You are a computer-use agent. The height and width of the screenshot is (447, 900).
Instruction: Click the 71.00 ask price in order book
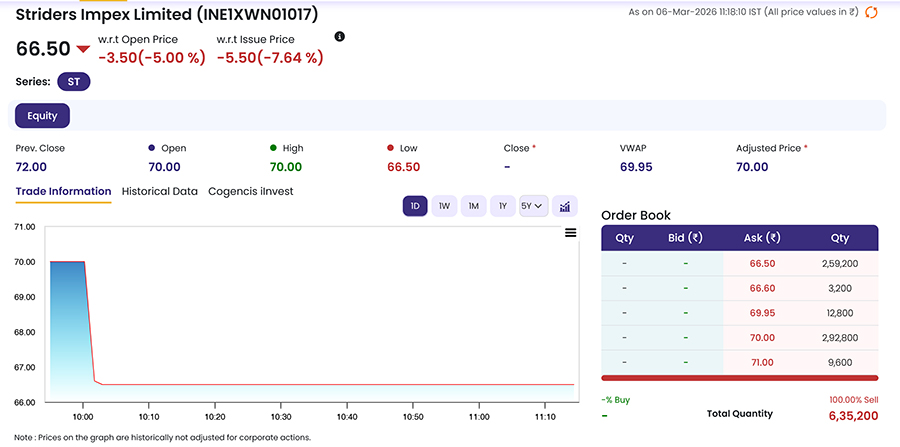(x=762, y=363)
